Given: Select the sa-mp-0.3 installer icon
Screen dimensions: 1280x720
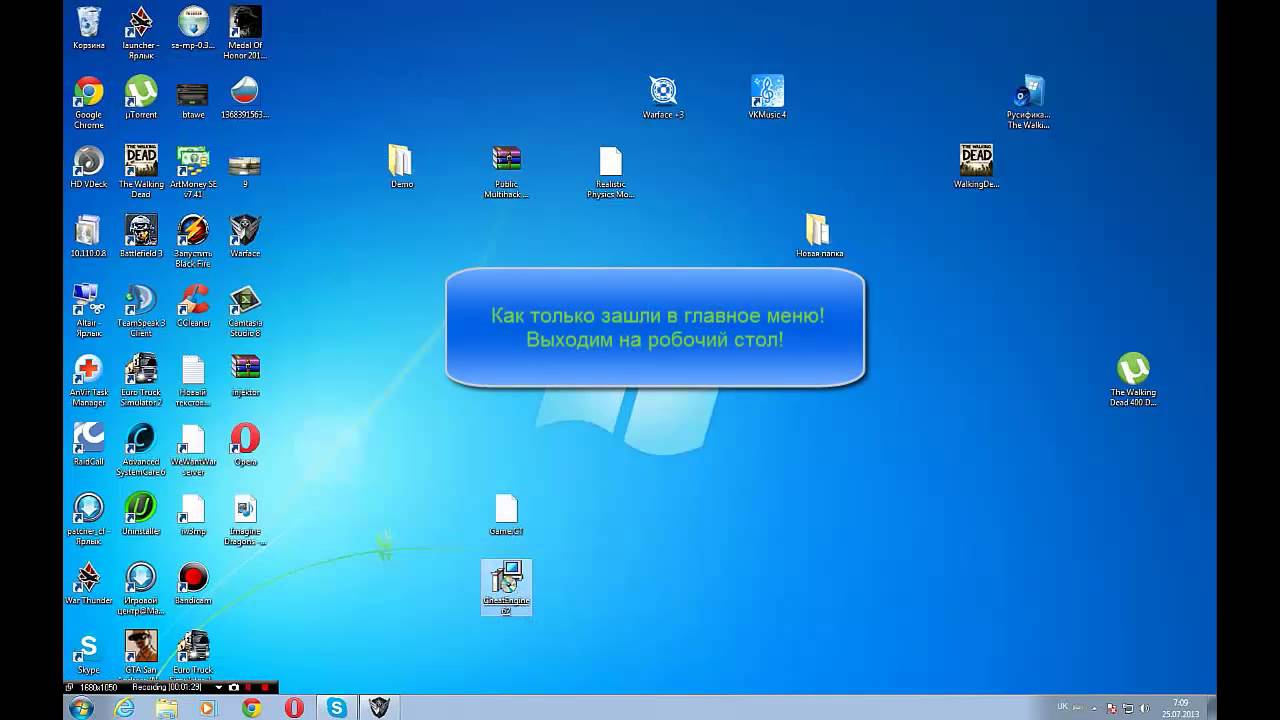Looking at the screenshot, I should [x=193, y=28].
